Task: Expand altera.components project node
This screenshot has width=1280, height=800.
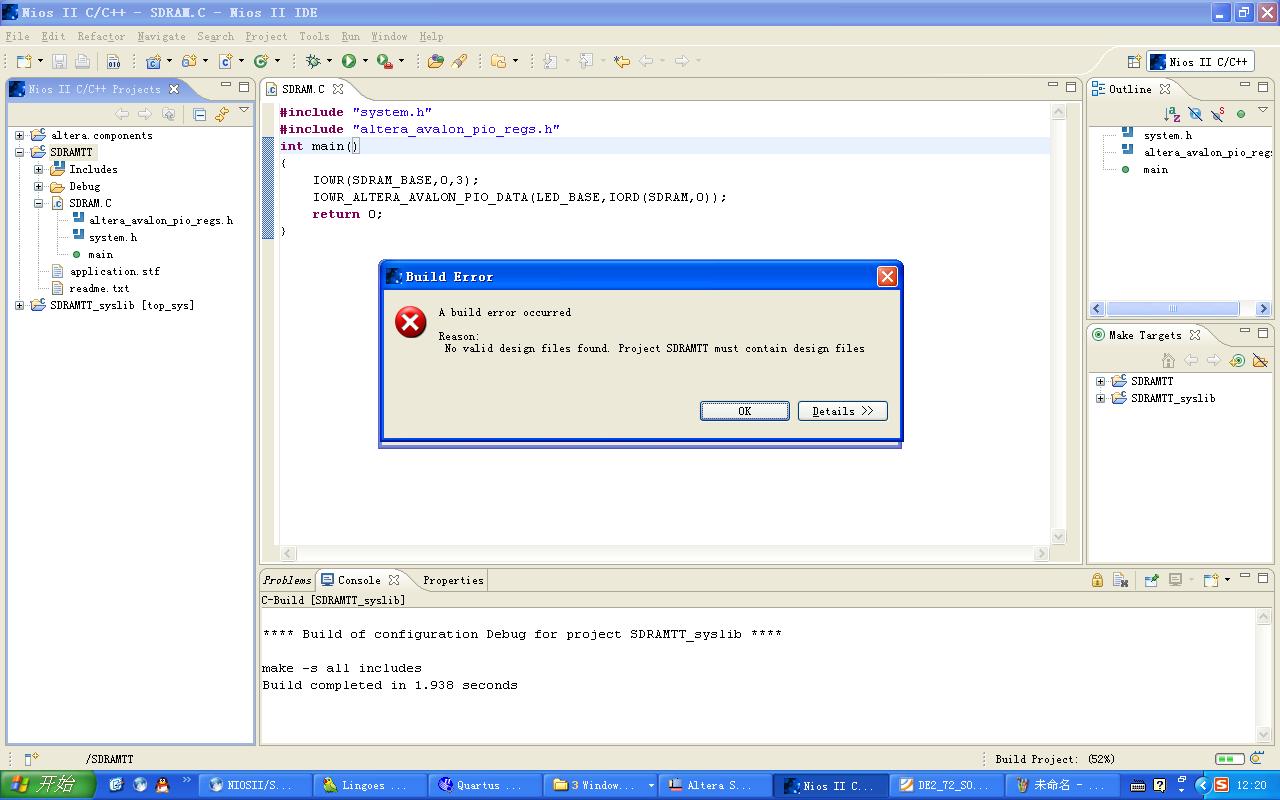Action: coord(19,135)
